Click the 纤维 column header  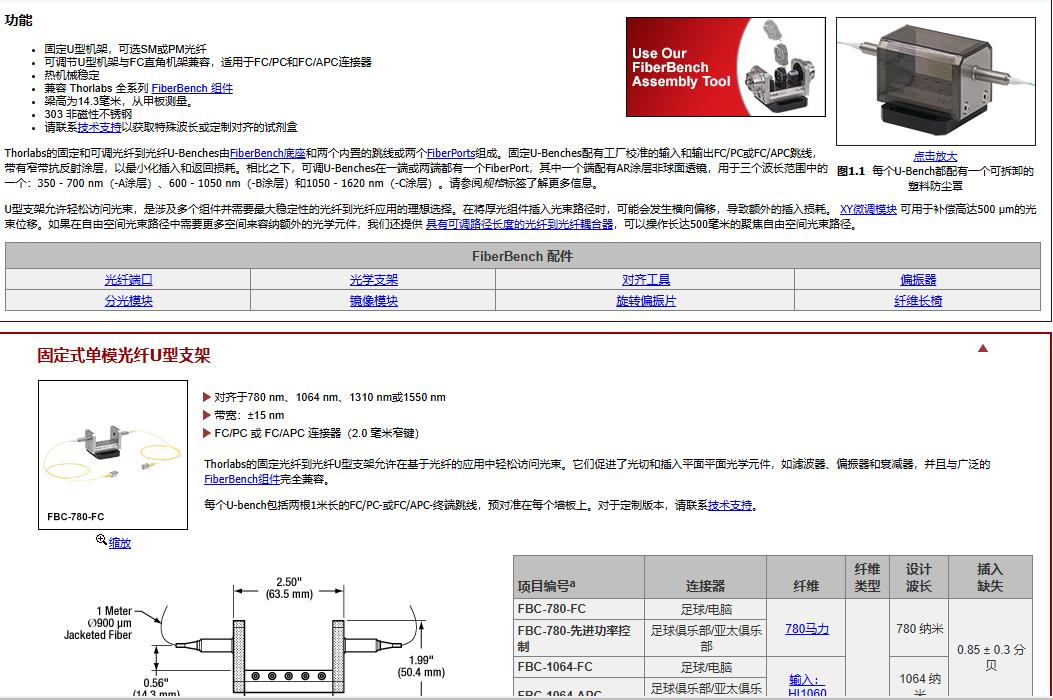point(806,577)
